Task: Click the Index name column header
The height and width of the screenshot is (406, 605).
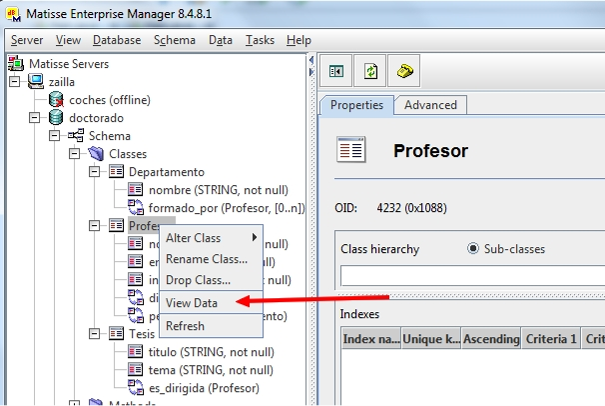Action: pos(371,339)
